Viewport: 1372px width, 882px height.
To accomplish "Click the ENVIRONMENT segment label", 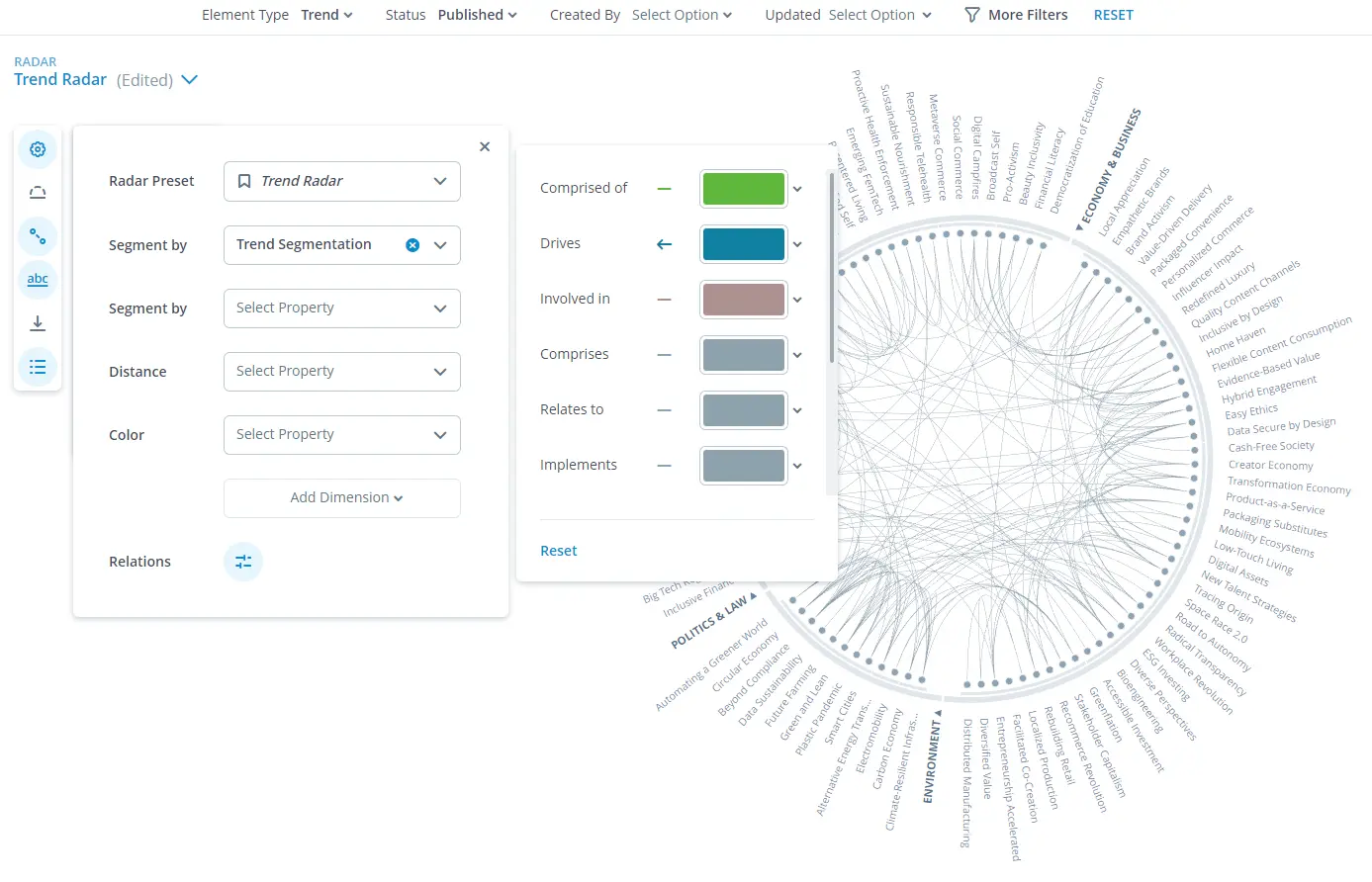I will pos(932,761).
